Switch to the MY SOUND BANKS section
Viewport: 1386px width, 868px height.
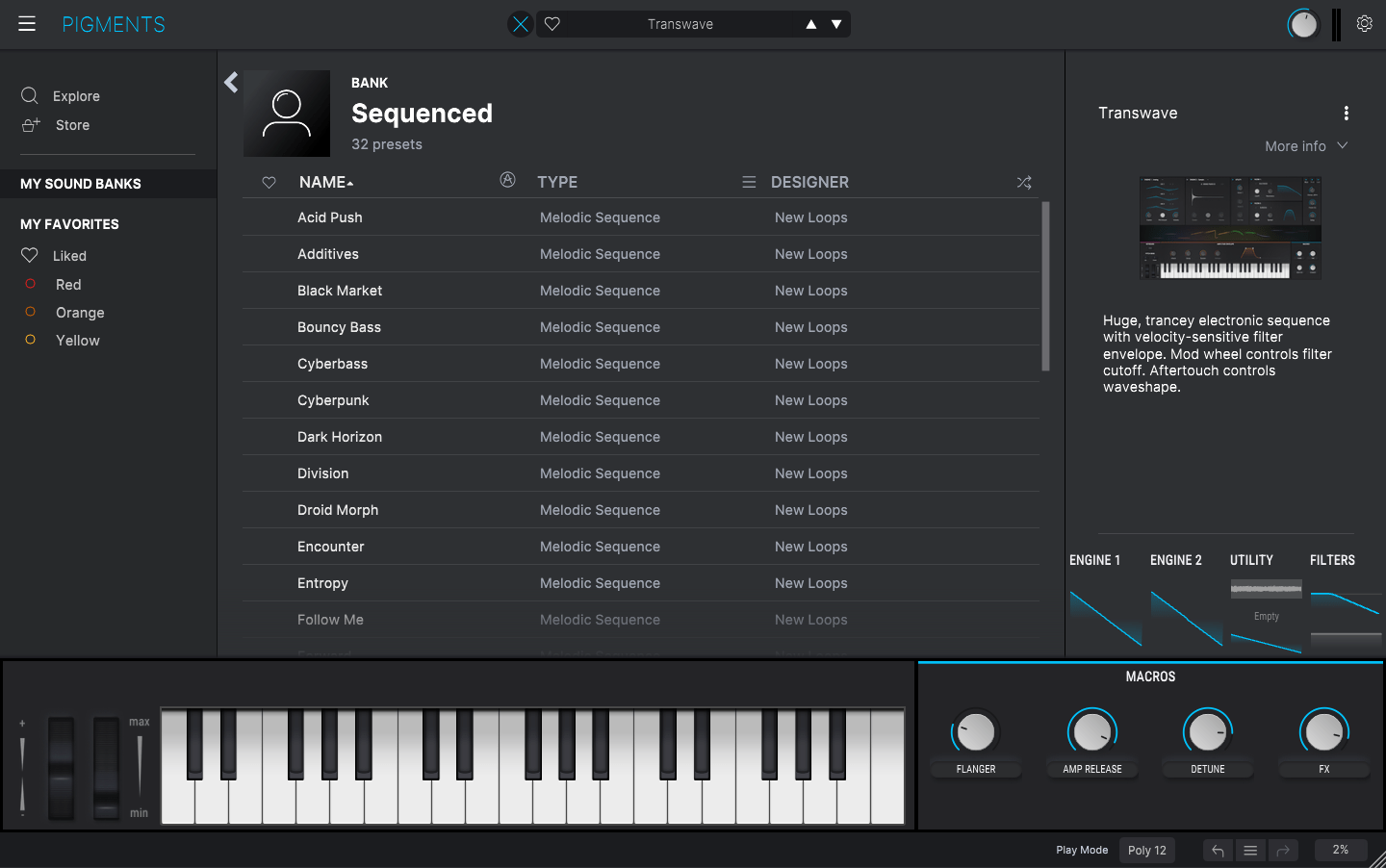(x=80, y=183)
